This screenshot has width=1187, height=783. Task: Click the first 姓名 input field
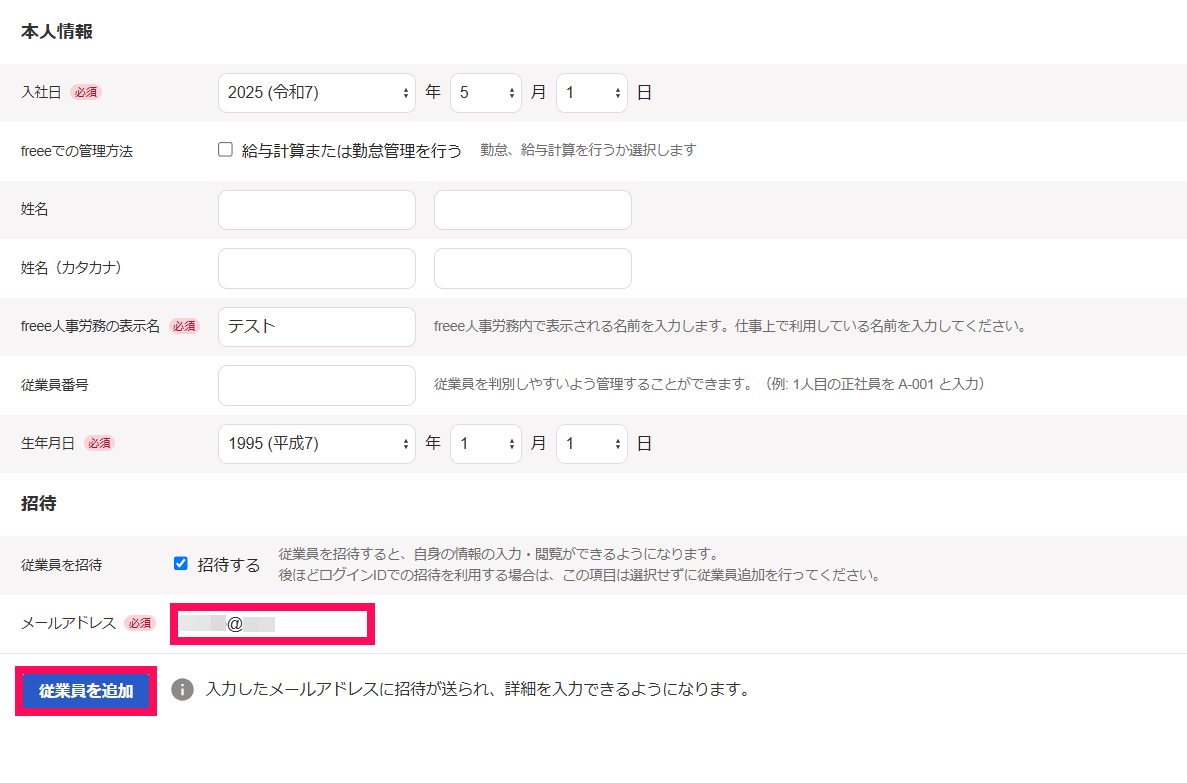pyautogui.click(x=316, y=210)
